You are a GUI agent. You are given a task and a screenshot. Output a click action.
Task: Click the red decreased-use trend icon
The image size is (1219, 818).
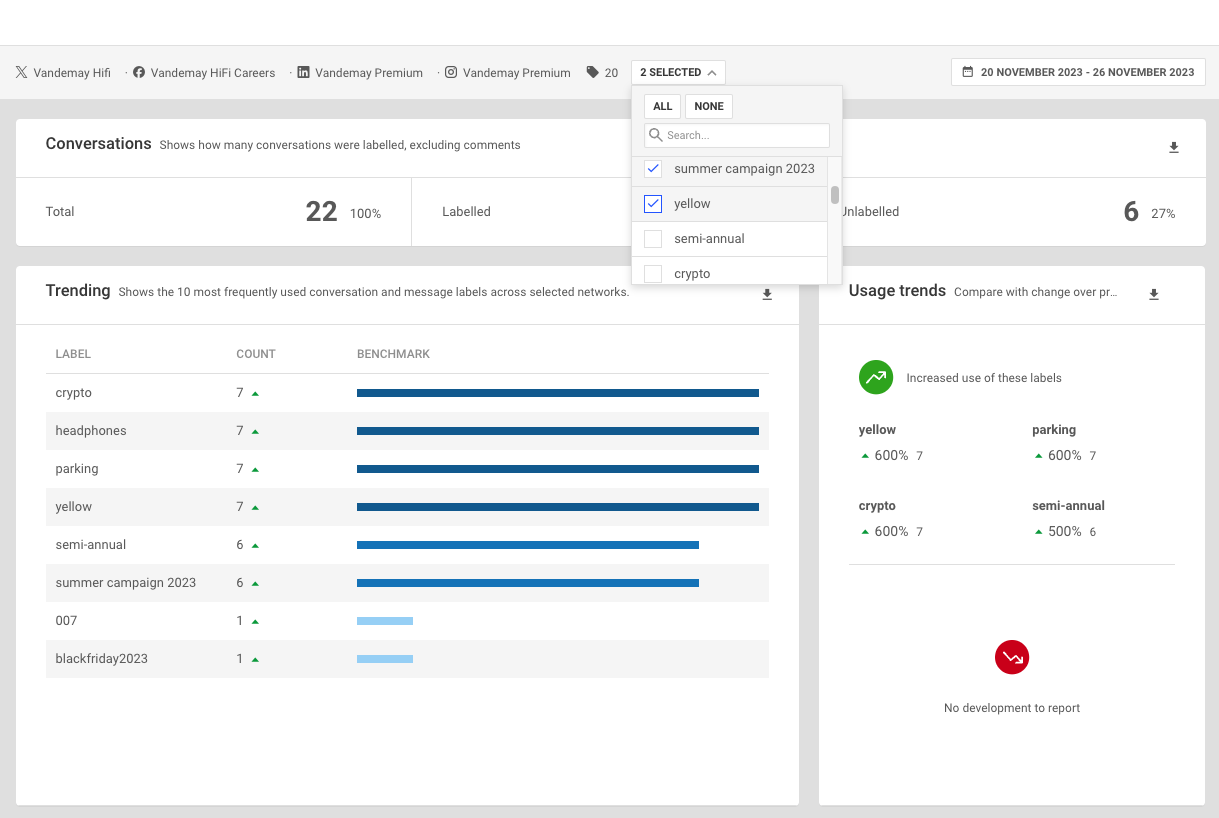coord(1012,657)
